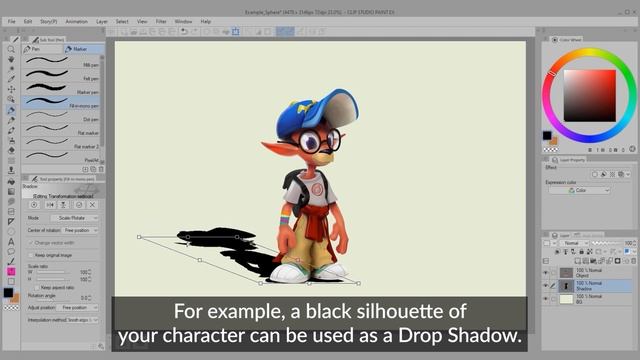The image size is (640, 360).
Task: Click the Scale/Rotate transform toolbar icon
Action: [x=236, y=31]
